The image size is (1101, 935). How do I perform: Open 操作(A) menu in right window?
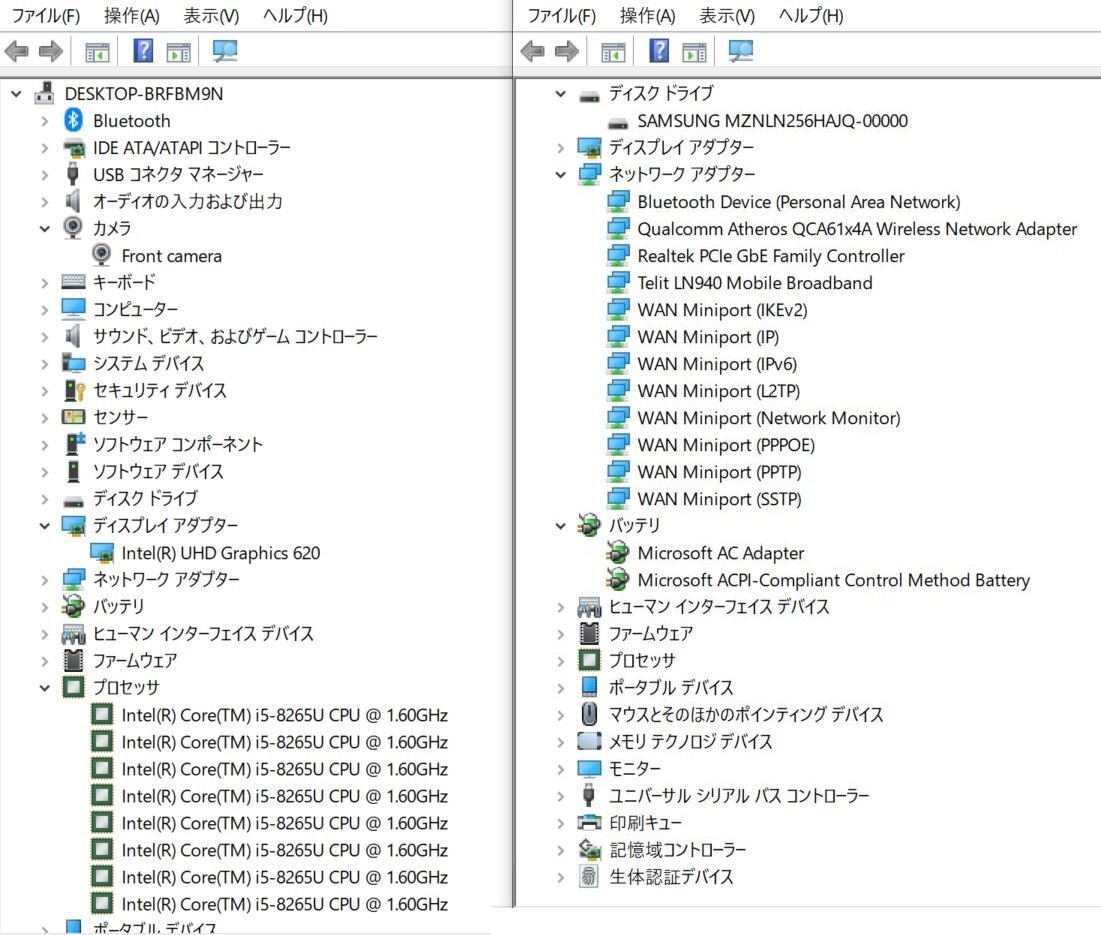(647, 15)
